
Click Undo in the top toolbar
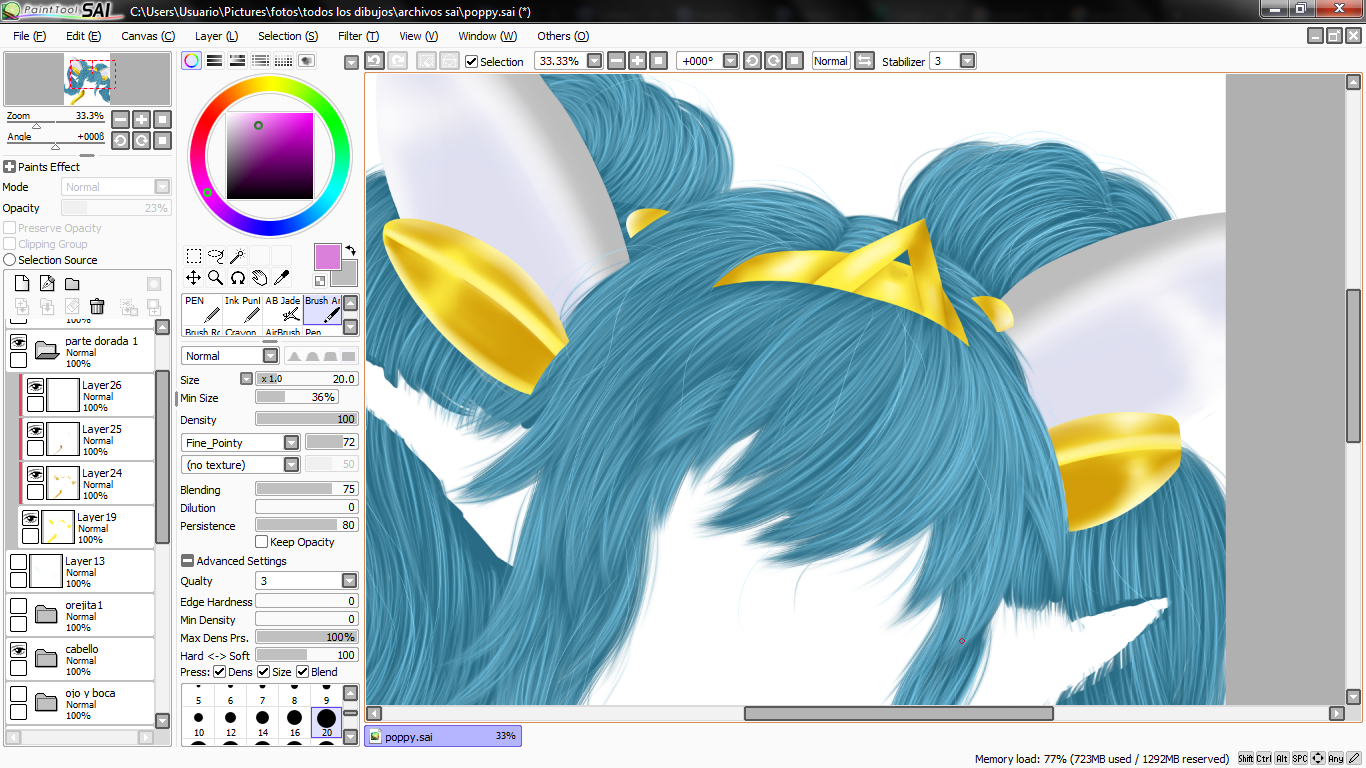[374, 61]
